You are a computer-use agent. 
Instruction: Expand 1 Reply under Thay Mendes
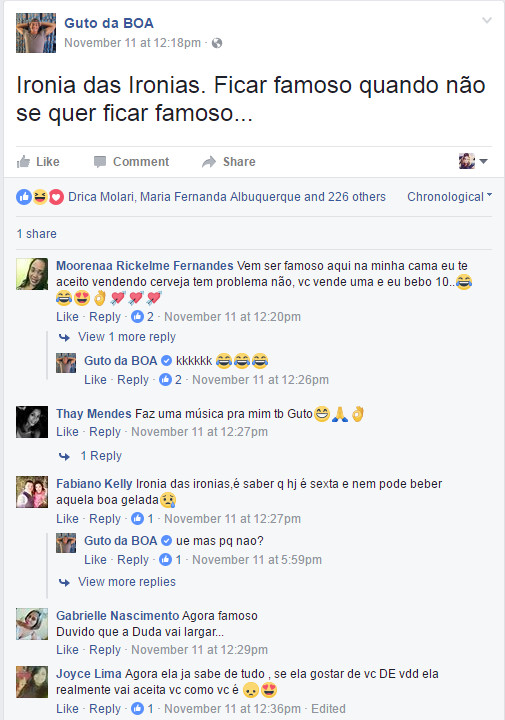pyautogui.click(x=101, y=456)
